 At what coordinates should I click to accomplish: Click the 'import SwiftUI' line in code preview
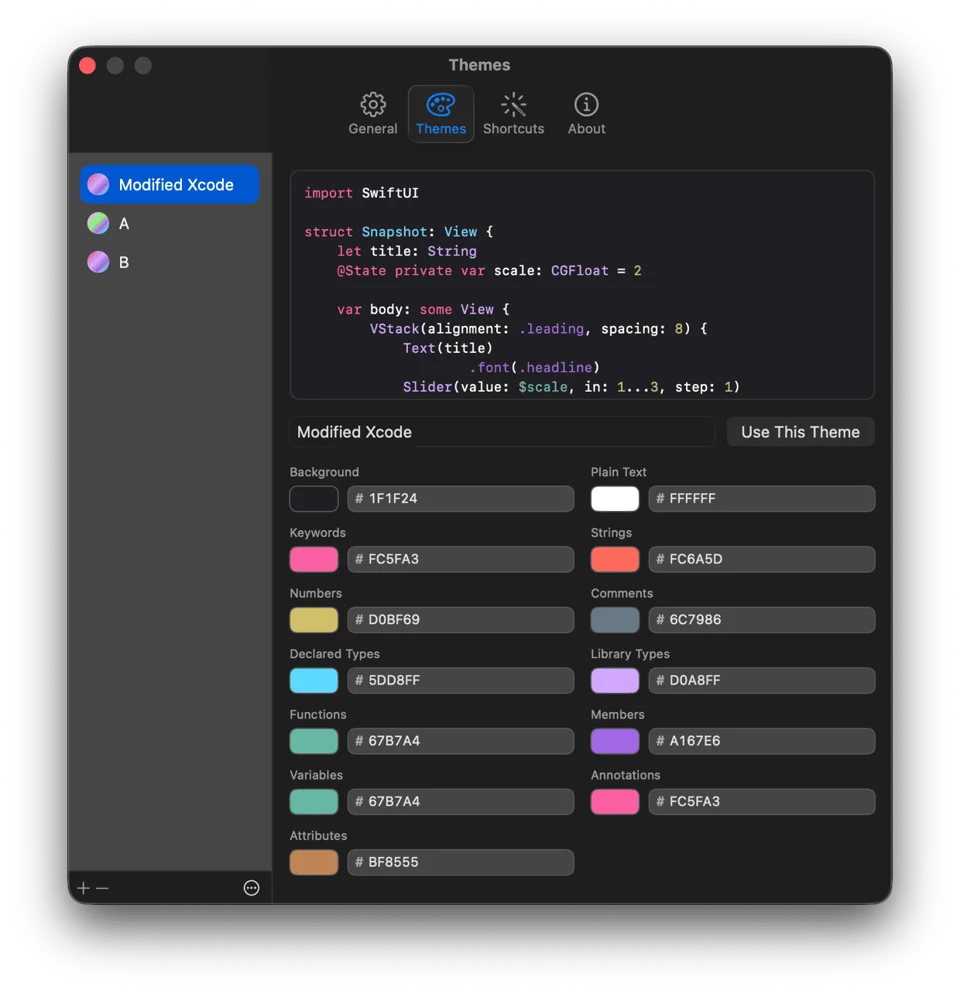[x=361, y=193]
